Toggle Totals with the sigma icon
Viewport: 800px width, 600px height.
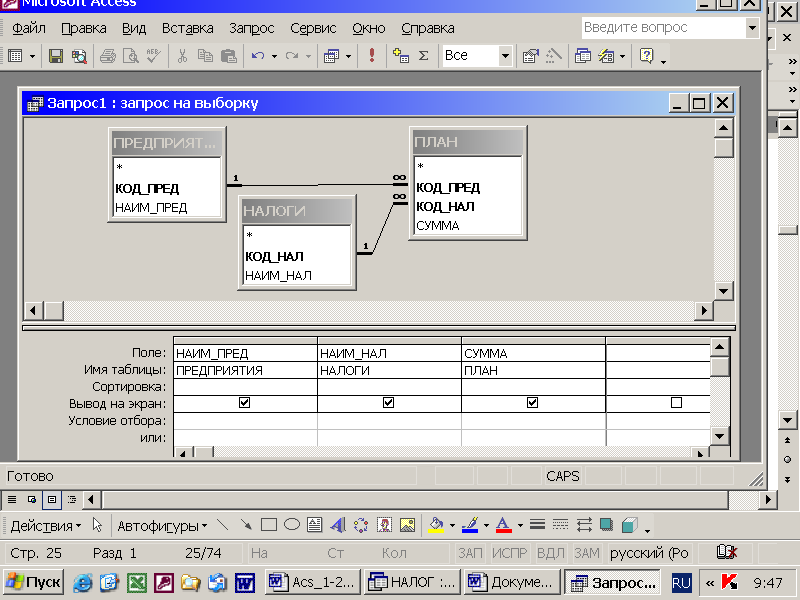coord(423,56)
